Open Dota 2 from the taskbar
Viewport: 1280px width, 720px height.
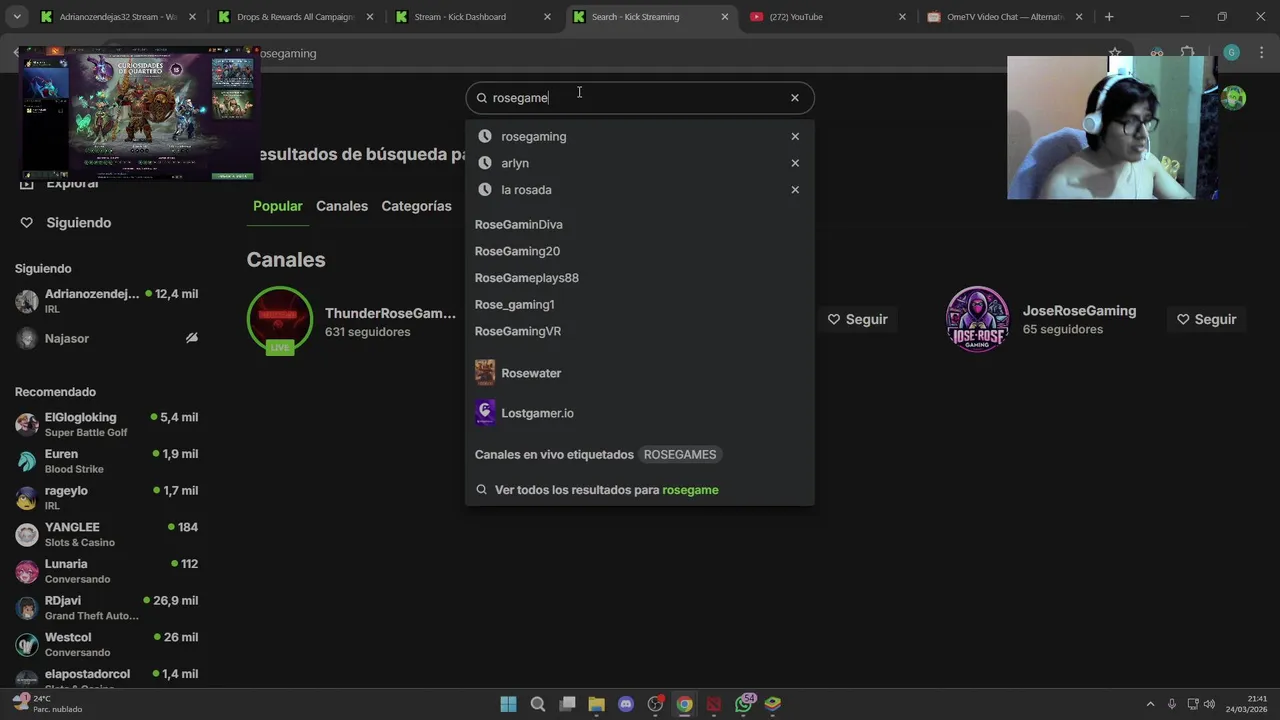point(714,704)
